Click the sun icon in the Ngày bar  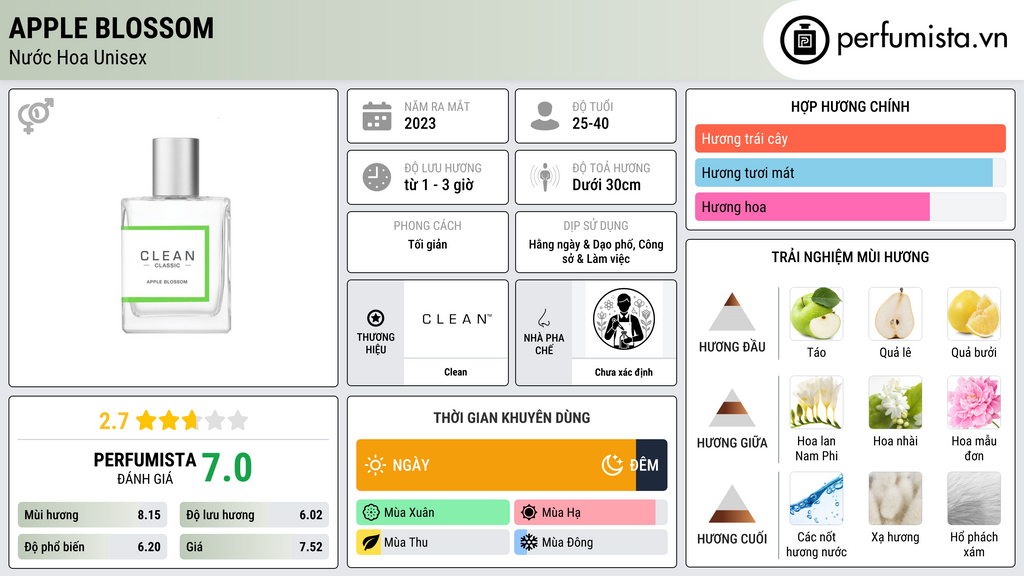click(375, 465)
